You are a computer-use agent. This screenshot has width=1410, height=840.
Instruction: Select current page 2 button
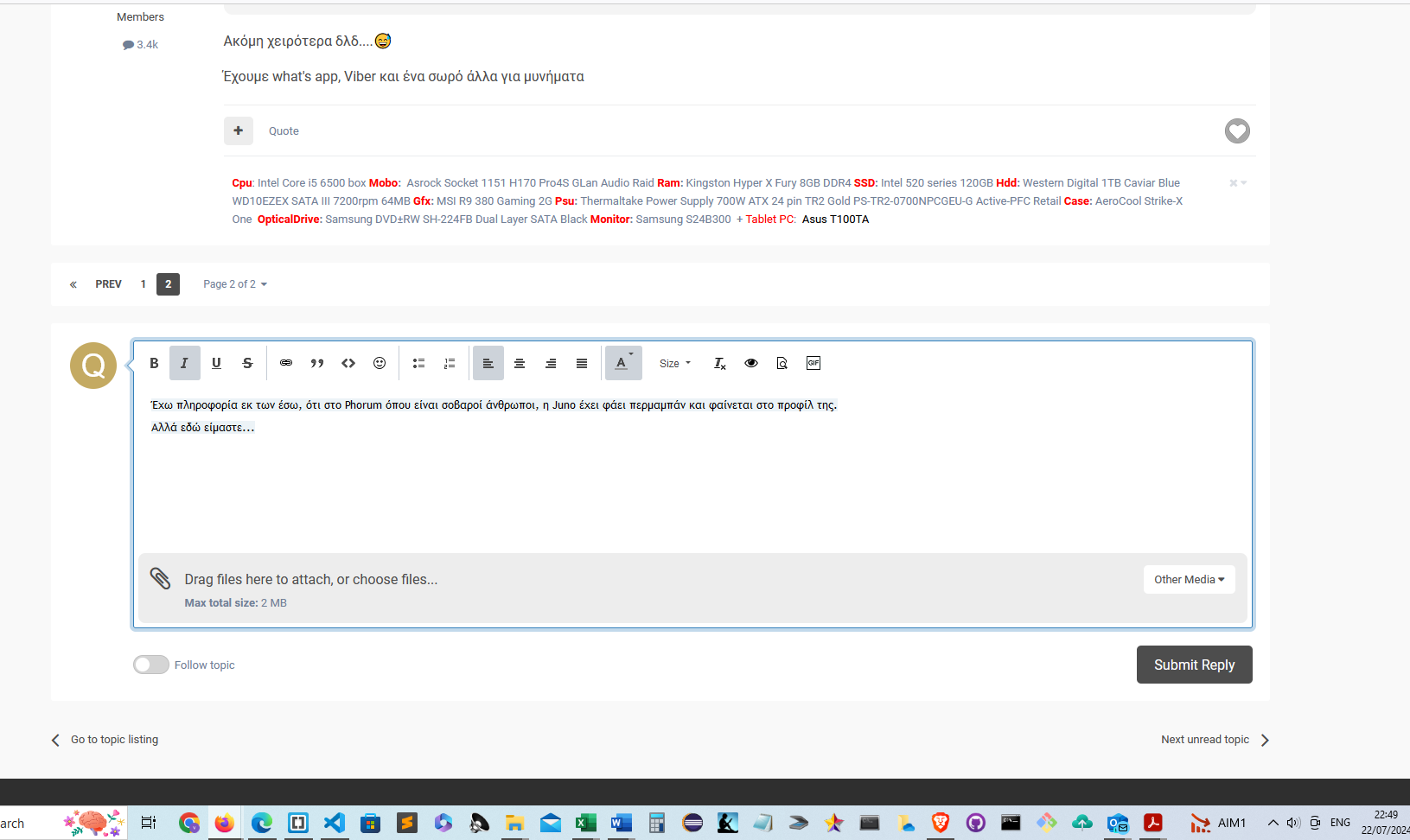point(168,284)
